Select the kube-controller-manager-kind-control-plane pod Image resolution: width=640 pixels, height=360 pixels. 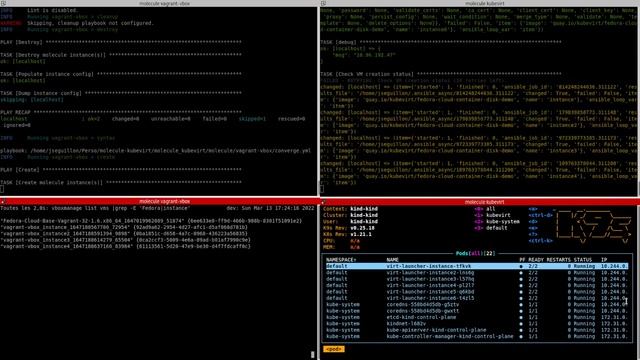(x=449, y=336)
